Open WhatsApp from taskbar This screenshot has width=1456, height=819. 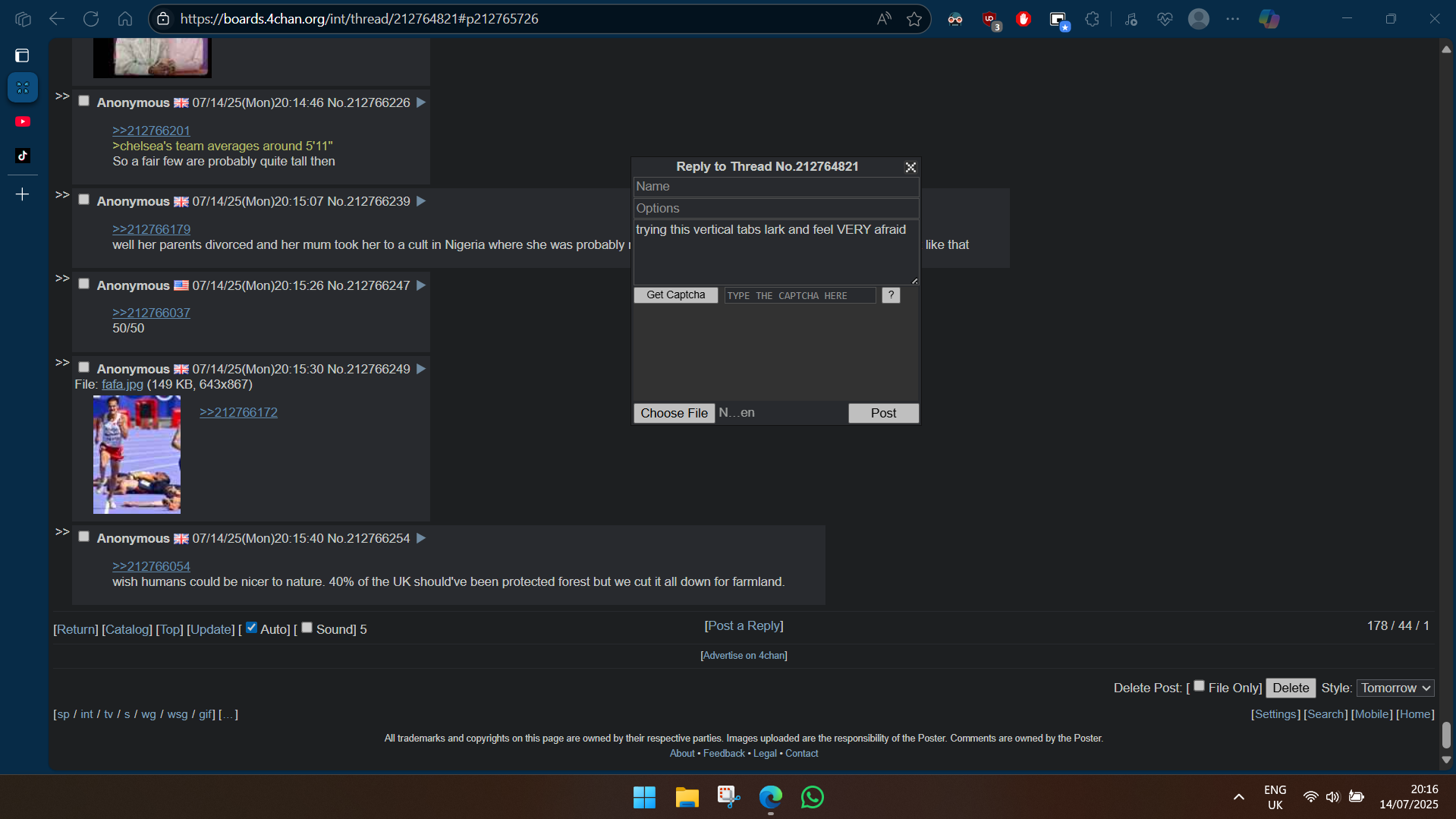click(x=813, y=797)
